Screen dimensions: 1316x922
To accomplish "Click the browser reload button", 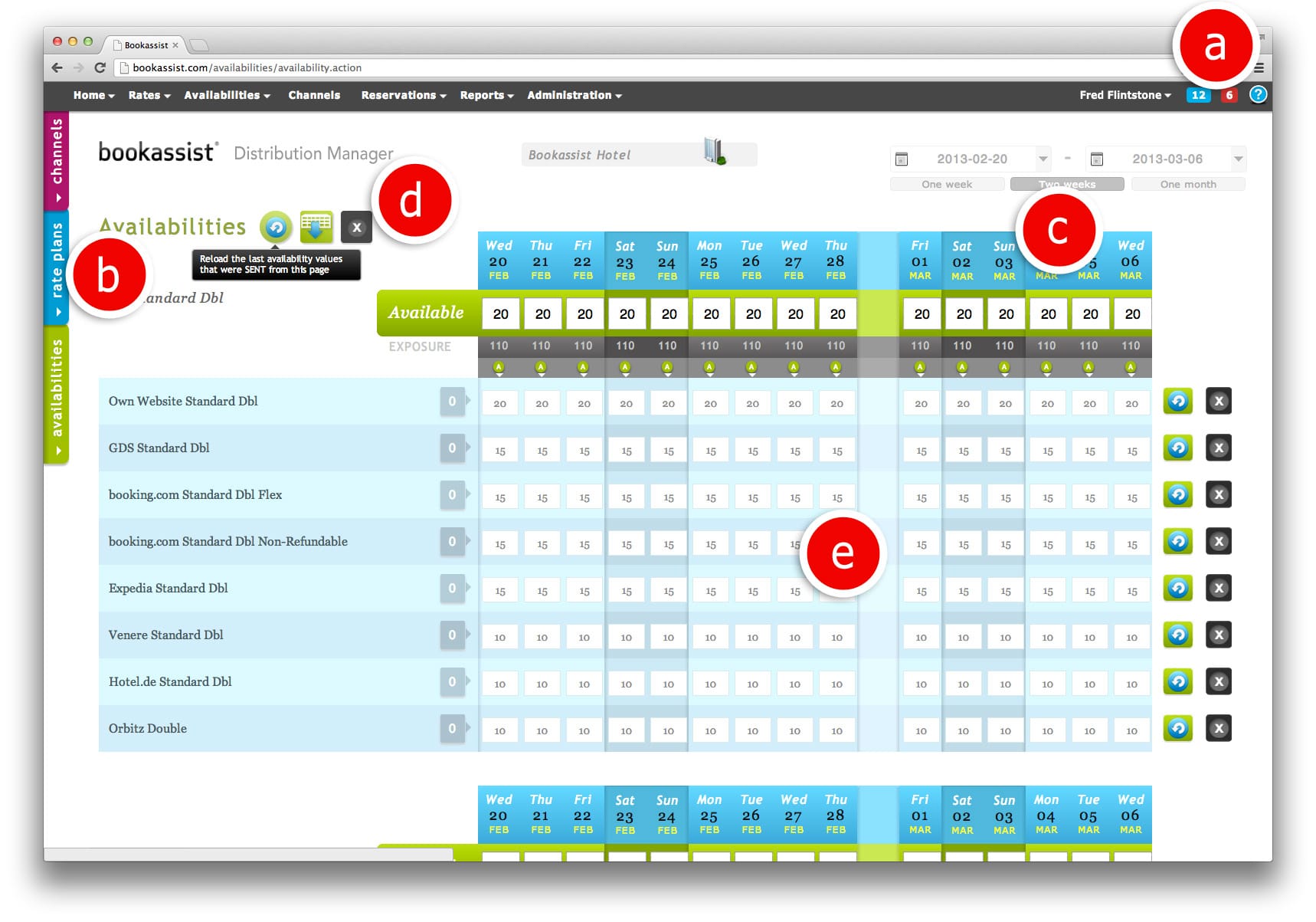I will point(100,67).
